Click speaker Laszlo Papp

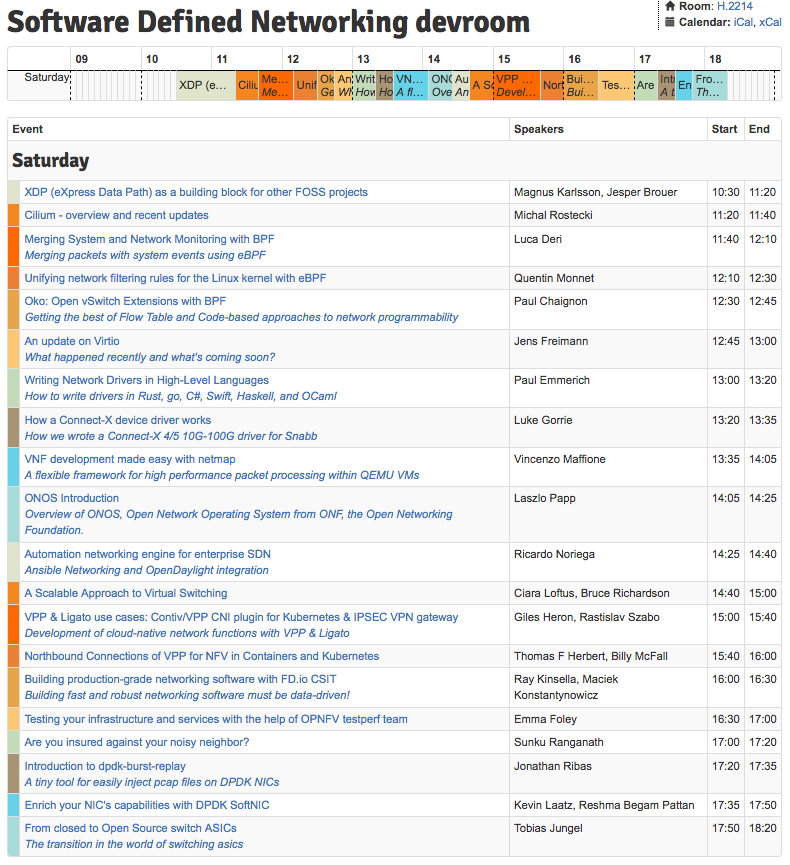545,498
